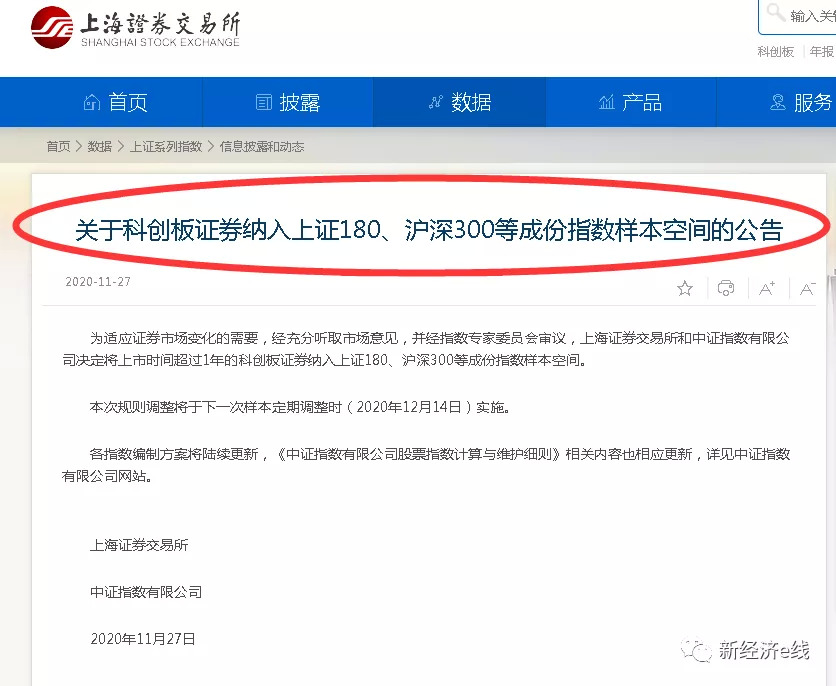Image resolution: width=836 pixels, height=686 pixels.
Task: Decrease font size with A- icon
Action: 808,288
